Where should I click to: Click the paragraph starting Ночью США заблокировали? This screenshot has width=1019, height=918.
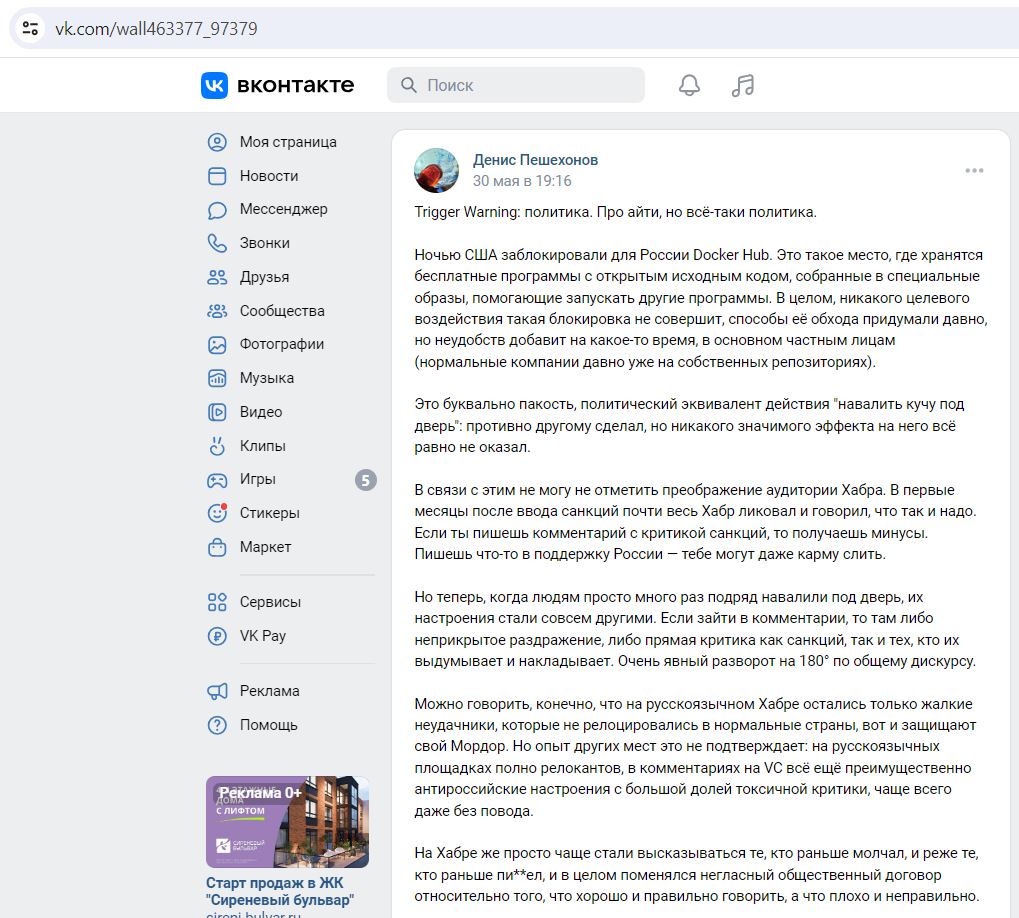tap(701, 309)
